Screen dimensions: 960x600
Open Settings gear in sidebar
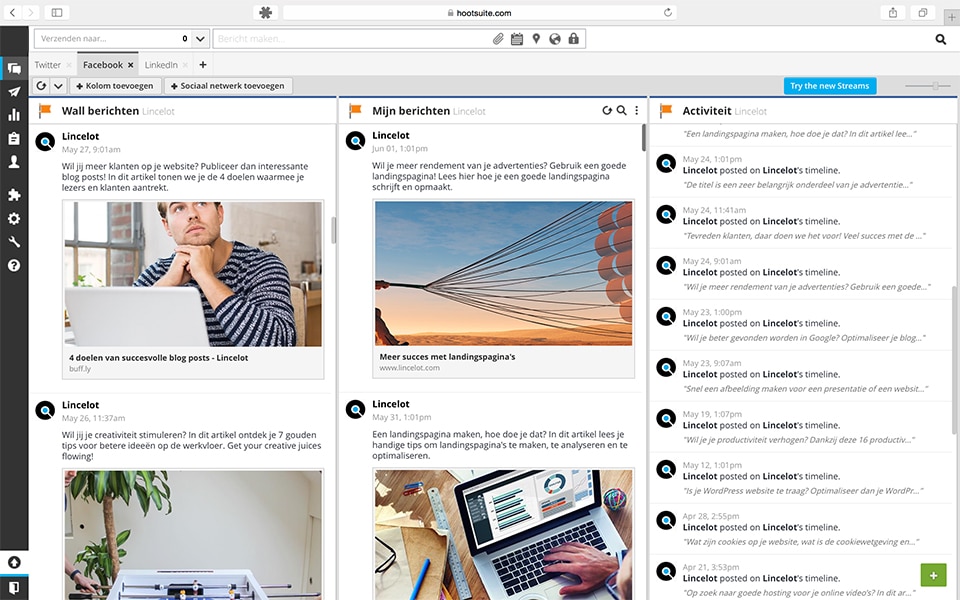click(14, 219)
